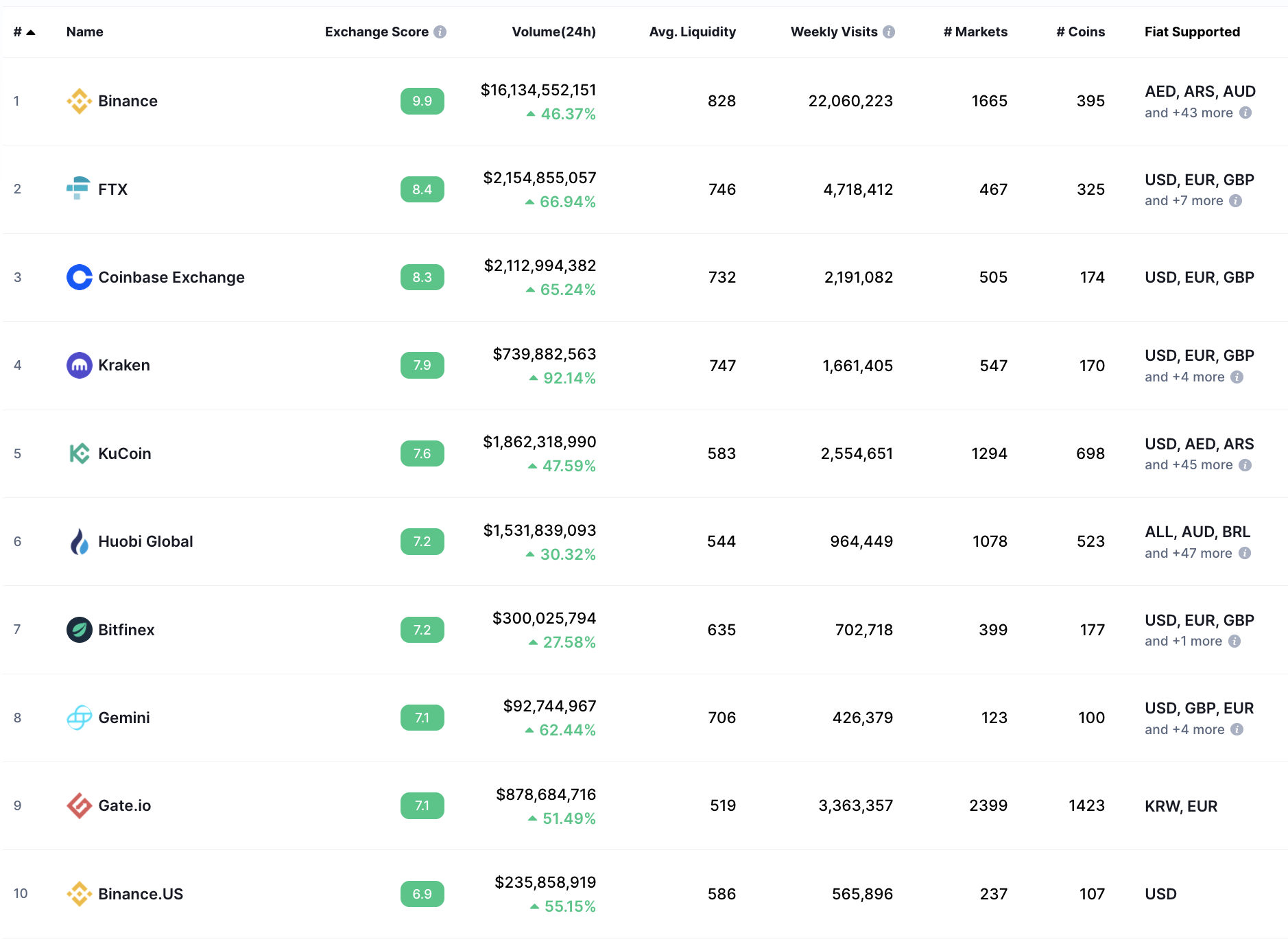Click Binance weekly visits 22,060,223
1288x944 pixels.
pos(850,101)
